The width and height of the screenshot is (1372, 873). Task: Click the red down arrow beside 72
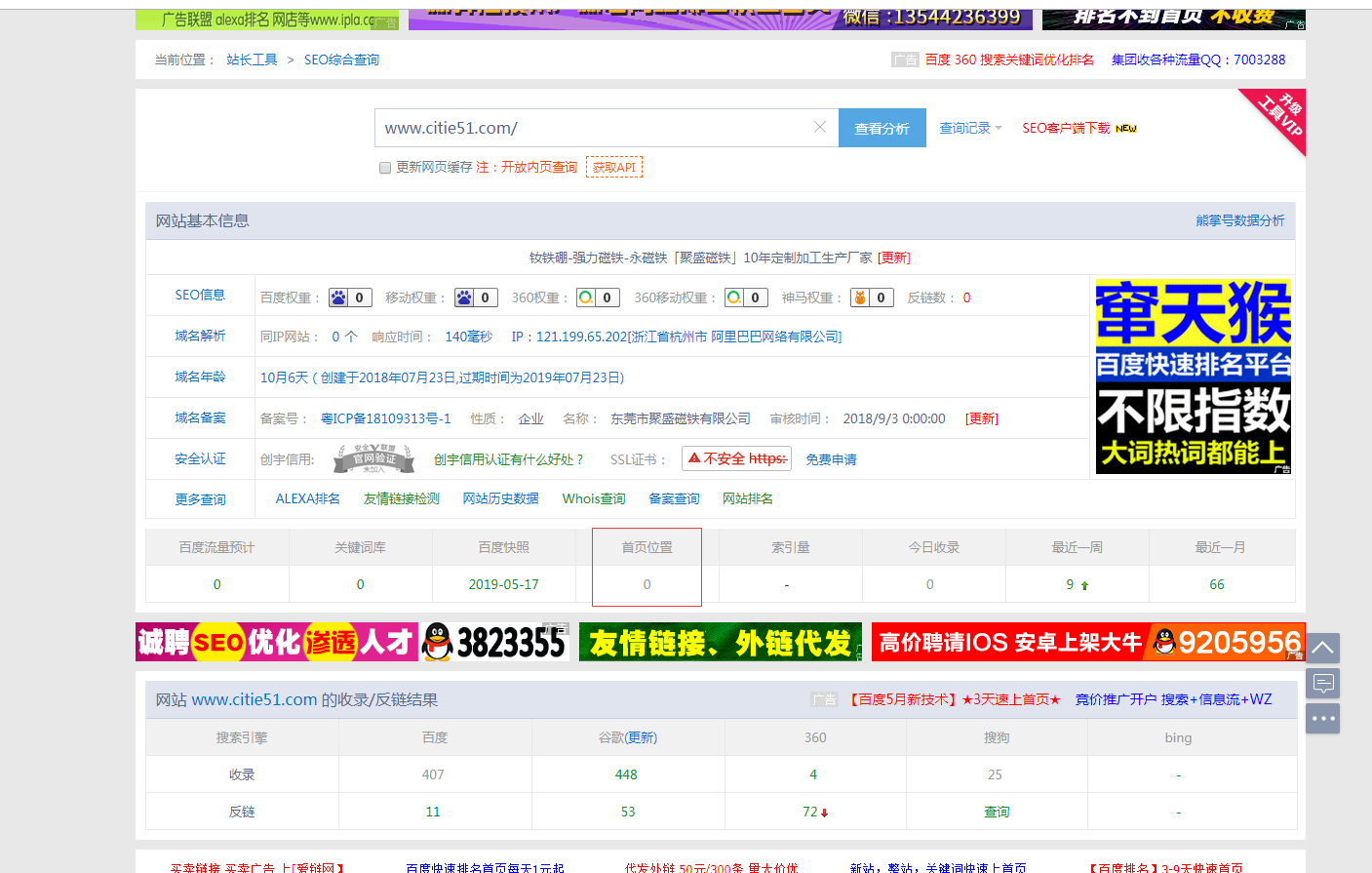[x=824, y=813]
